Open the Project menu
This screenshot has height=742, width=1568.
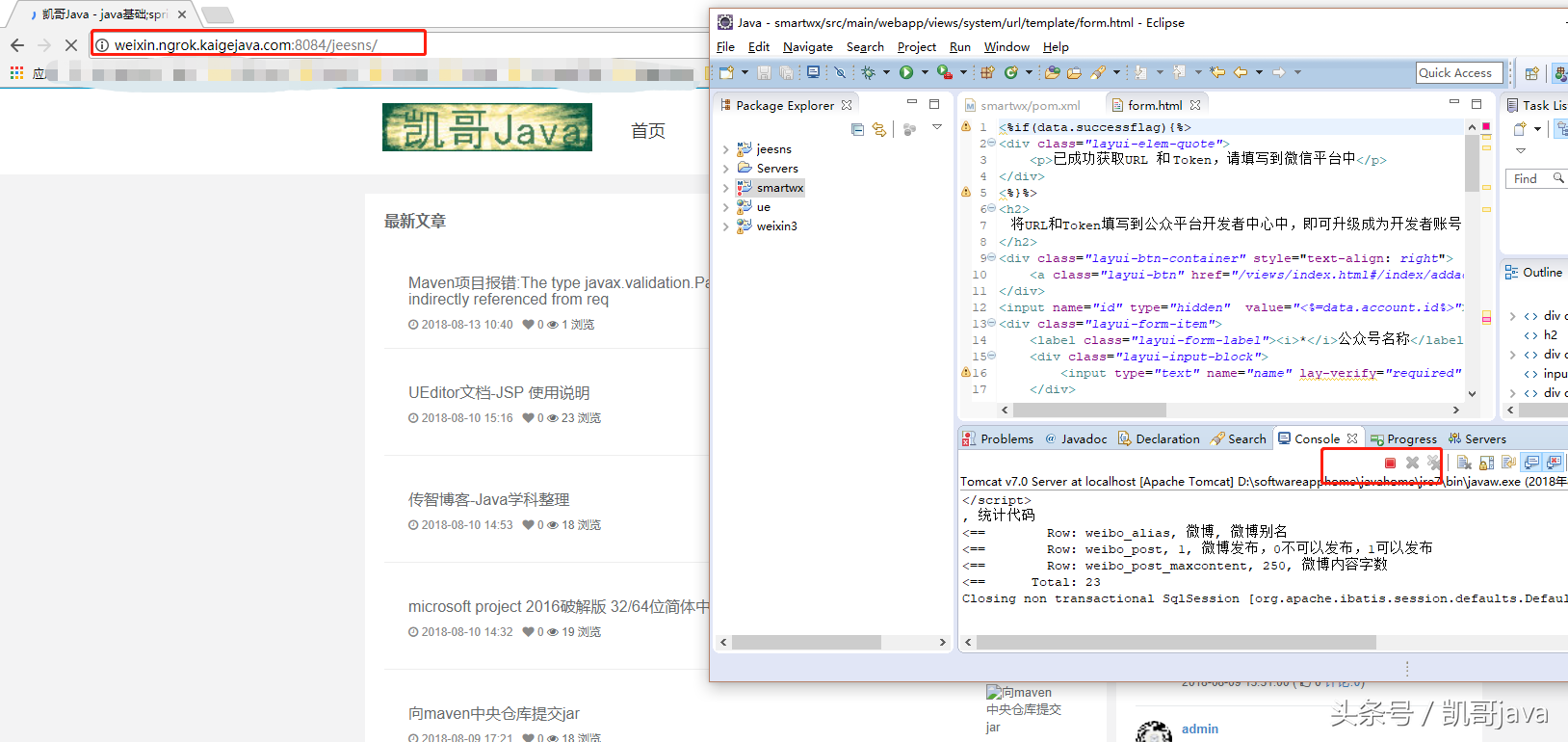[916, 47]
